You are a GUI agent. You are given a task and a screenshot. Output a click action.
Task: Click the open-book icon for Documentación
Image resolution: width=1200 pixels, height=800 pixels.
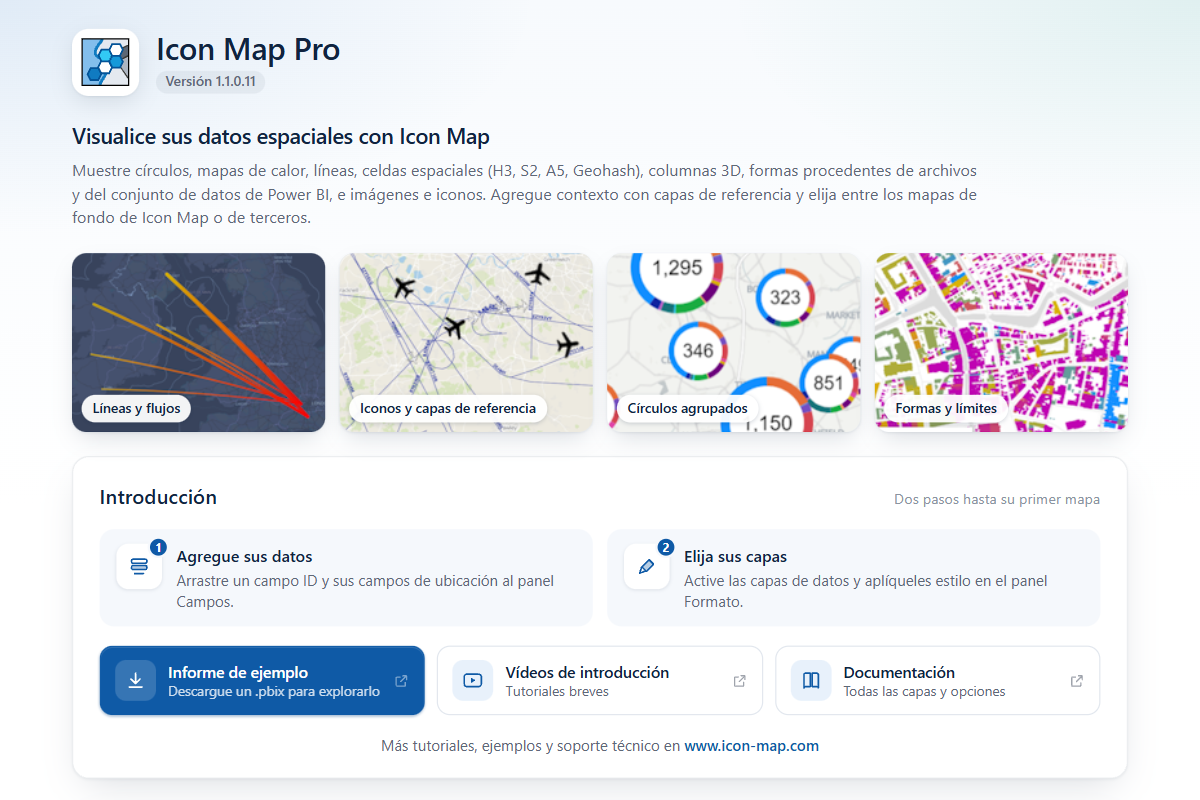(x=811, y=681)
